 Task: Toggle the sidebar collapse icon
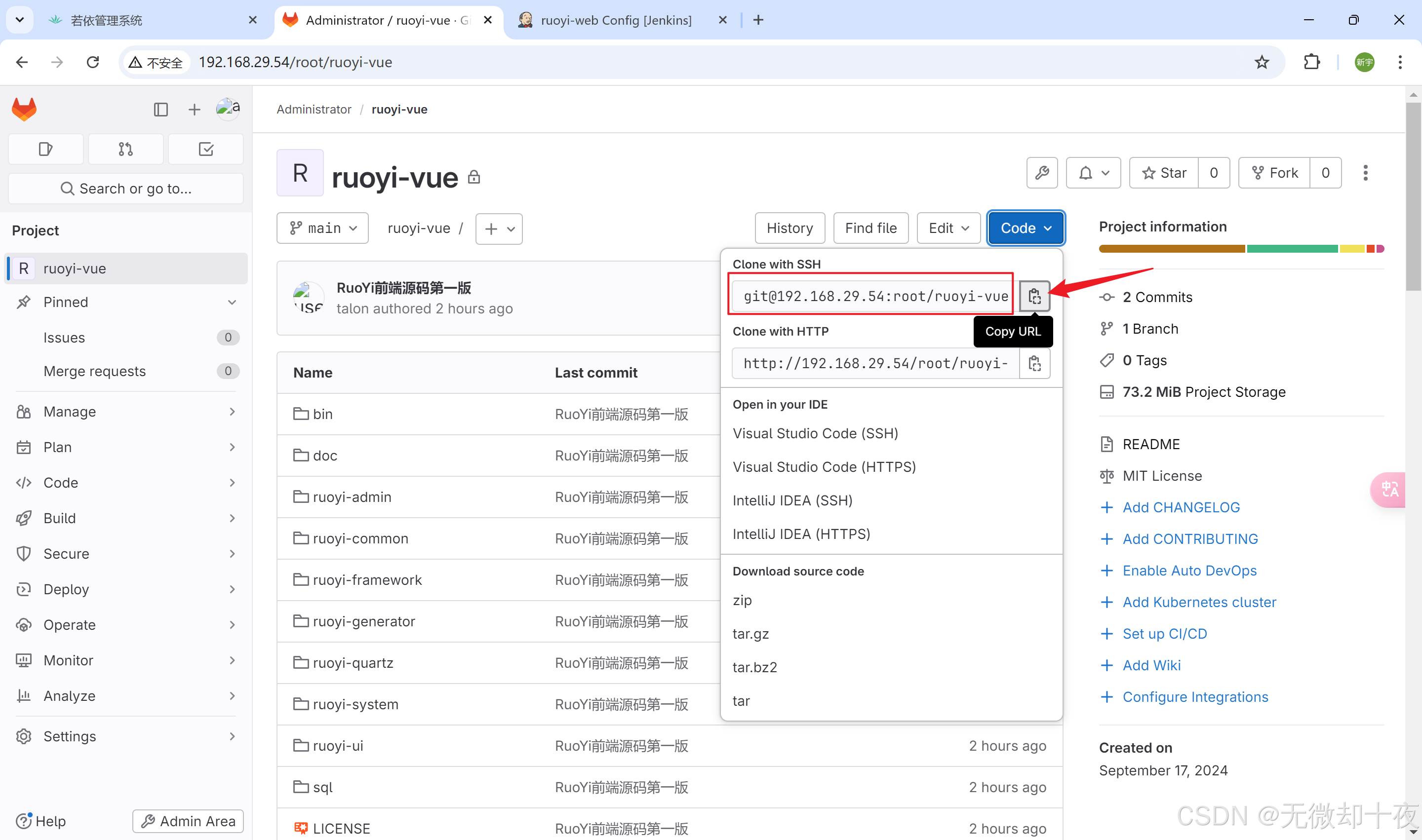[160, 109]
